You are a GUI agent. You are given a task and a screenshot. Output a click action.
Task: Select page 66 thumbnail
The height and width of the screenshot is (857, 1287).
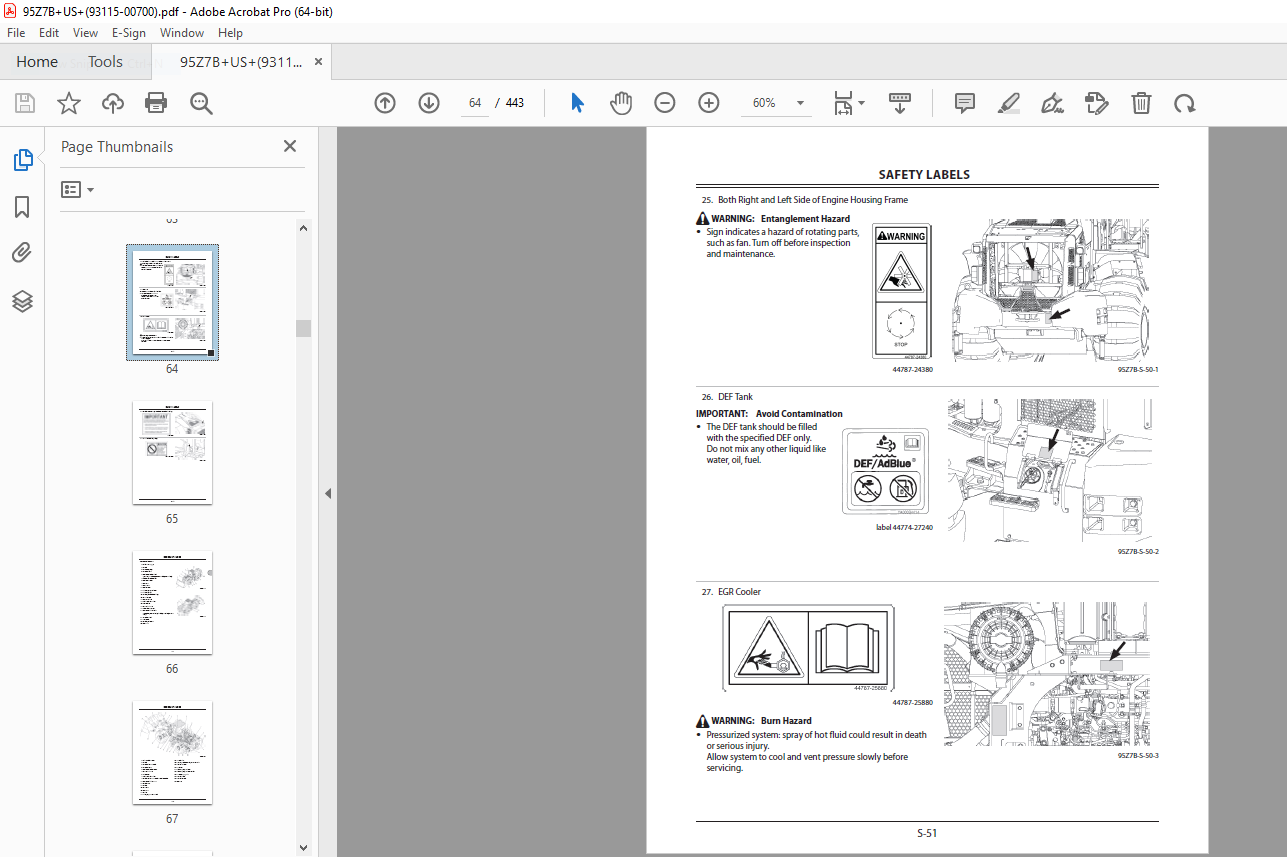tap(172, 602)
